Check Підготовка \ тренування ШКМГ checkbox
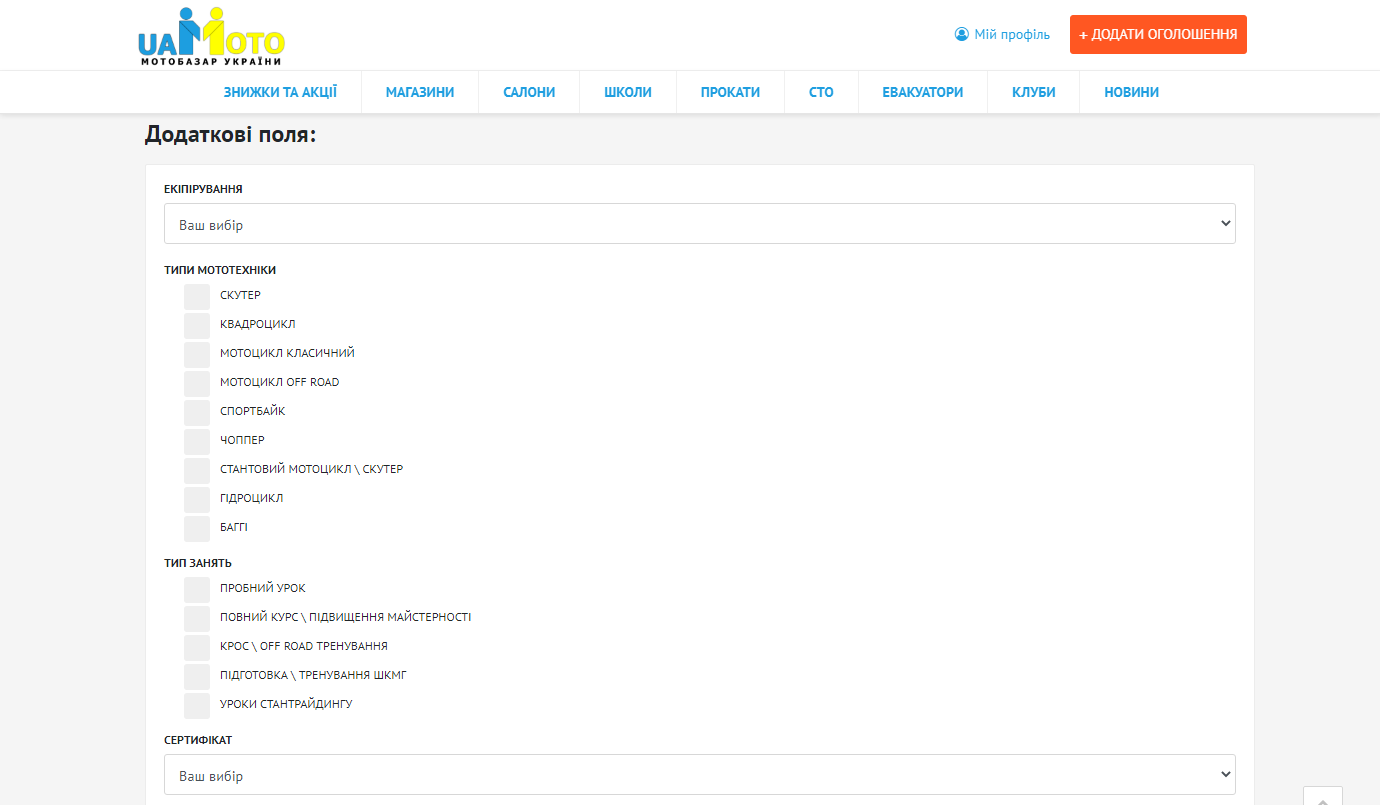The image size is (1380, 805). (197, 676)
